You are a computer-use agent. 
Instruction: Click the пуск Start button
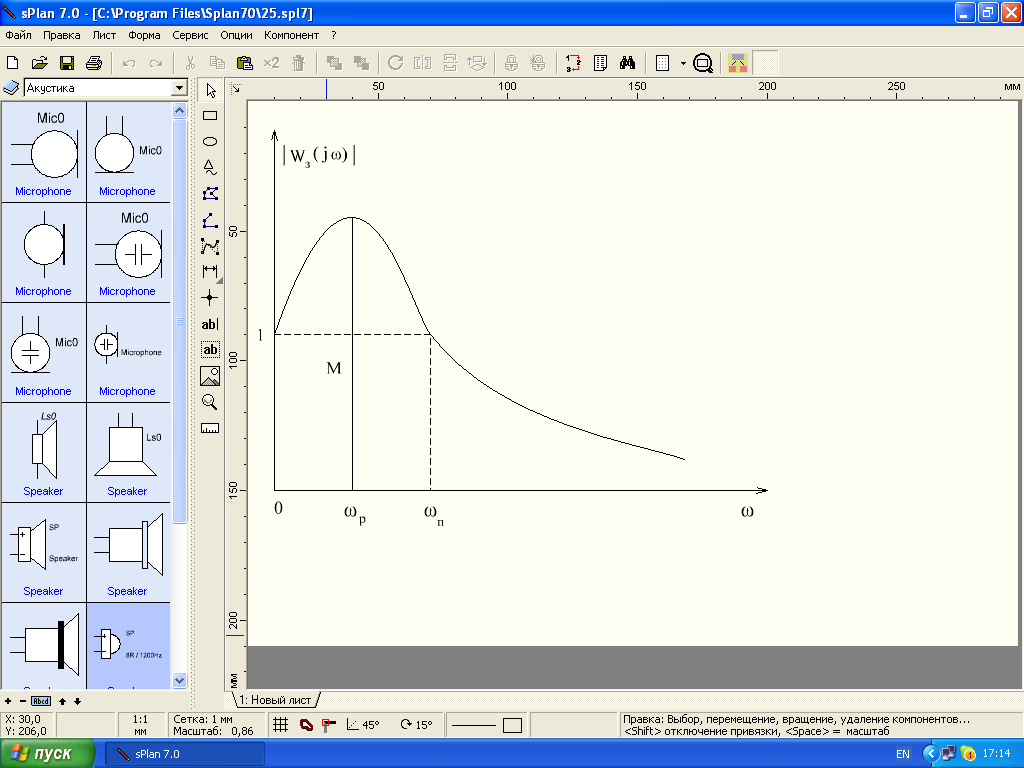click(48, 754)
